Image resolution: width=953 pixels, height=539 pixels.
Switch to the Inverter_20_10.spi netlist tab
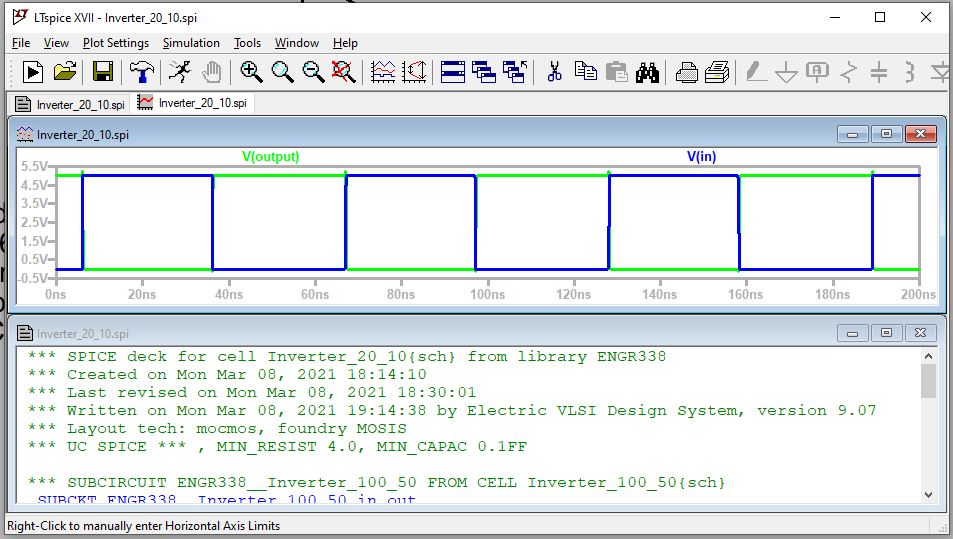(x=70, y=103)
